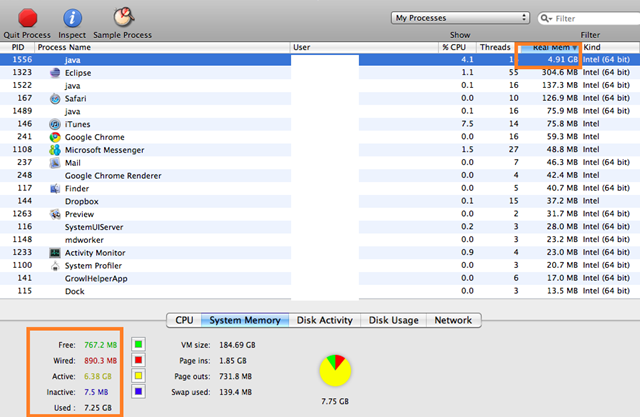
Task: Open the Inspect info icon
Action: pos(72,18)
